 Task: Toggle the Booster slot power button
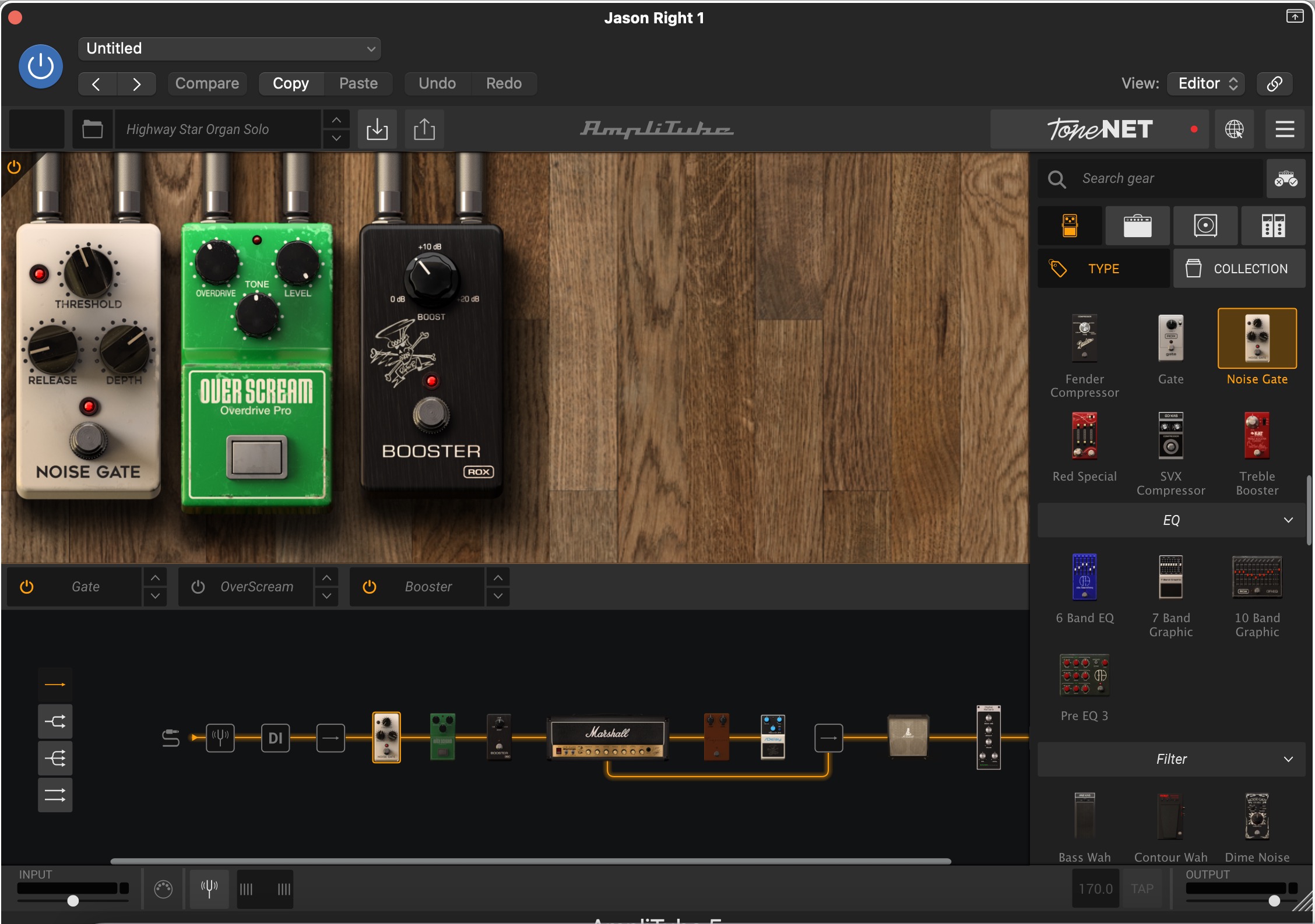click(369, 587)
